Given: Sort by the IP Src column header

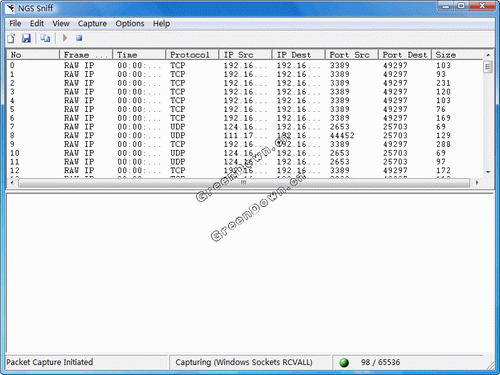Looking at the screenshot, I should [246, 55].
